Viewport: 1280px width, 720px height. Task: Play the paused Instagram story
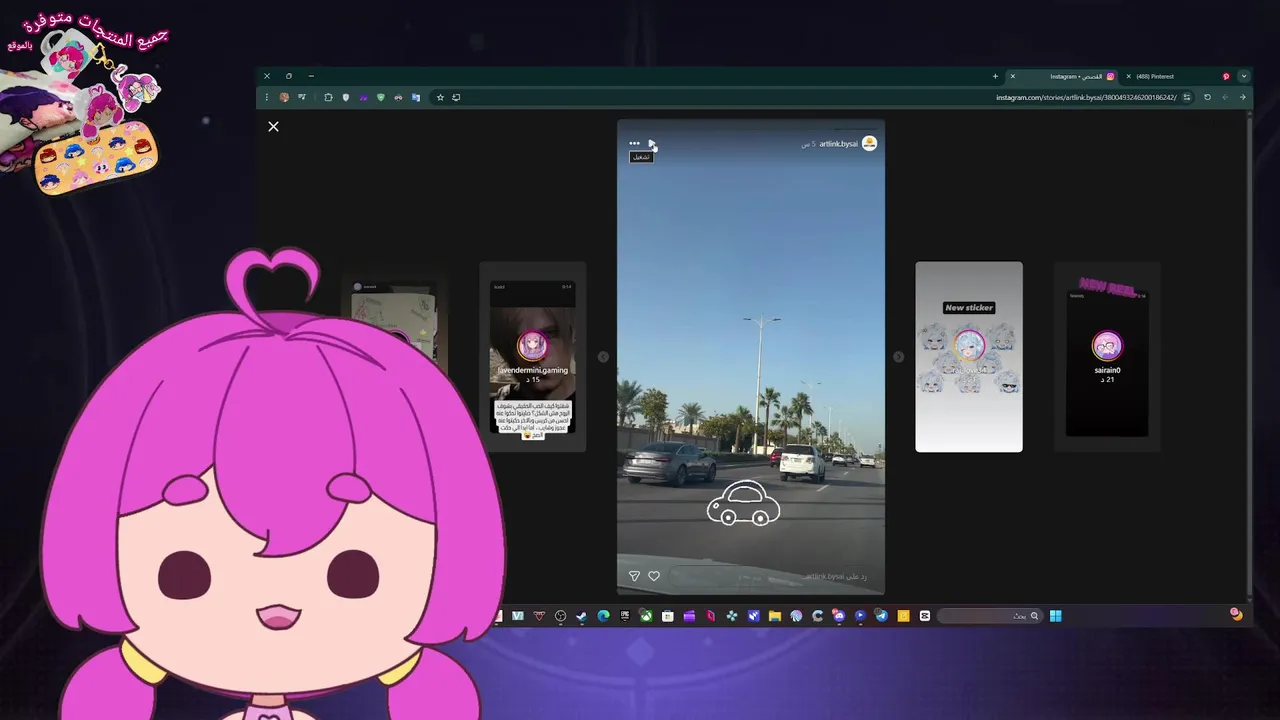[x=651, y=143]
